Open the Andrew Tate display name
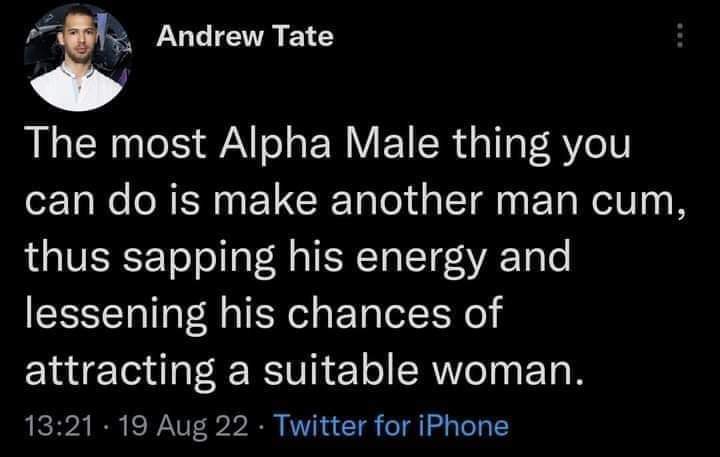 tap(244, 38)
